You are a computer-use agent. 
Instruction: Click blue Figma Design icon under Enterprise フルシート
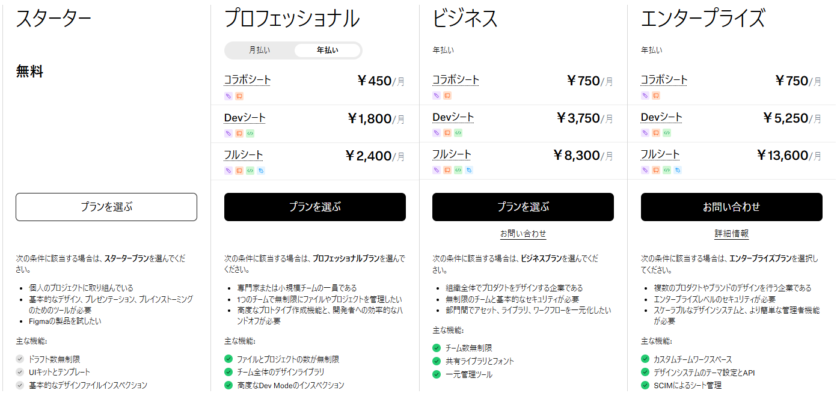[x=676, y=170]
